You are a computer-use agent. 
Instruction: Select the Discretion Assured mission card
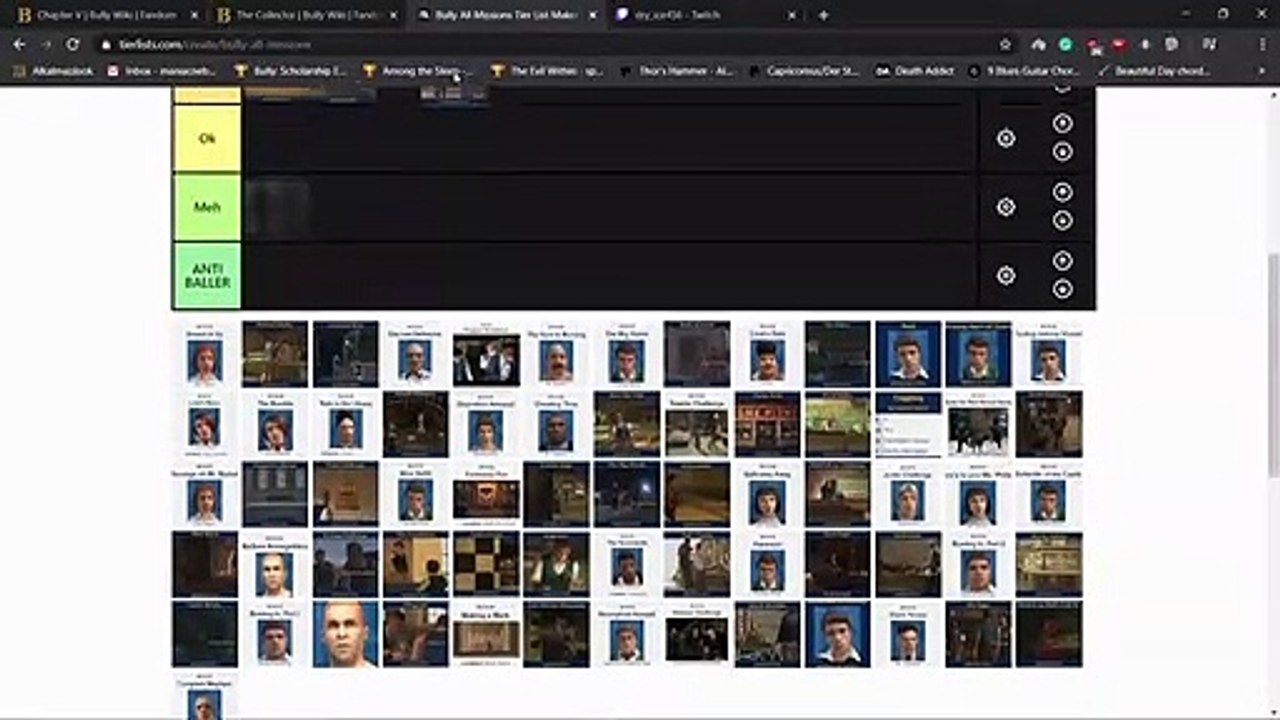tap(486, 424)
